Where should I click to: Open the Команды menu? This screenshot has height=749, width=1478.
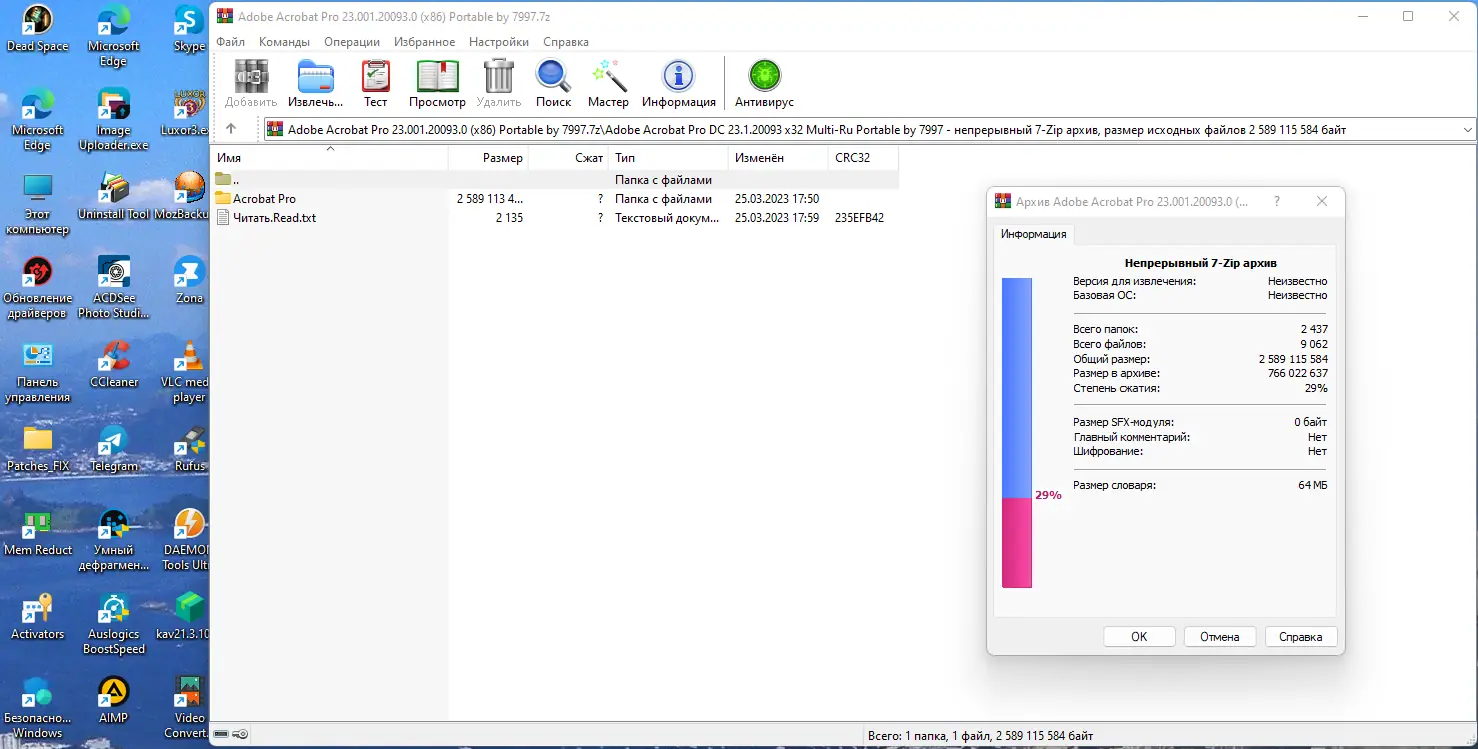pos(284,42)
